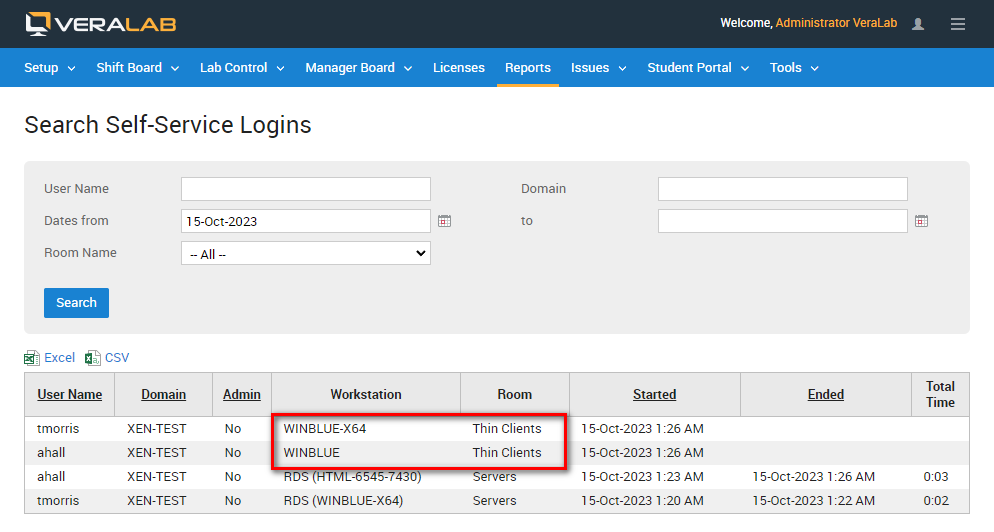Image resolution: width=994 pixels, height=532 pixels.
Task: Open the hamburger menu icon
Action: click(x=957, y=24)
